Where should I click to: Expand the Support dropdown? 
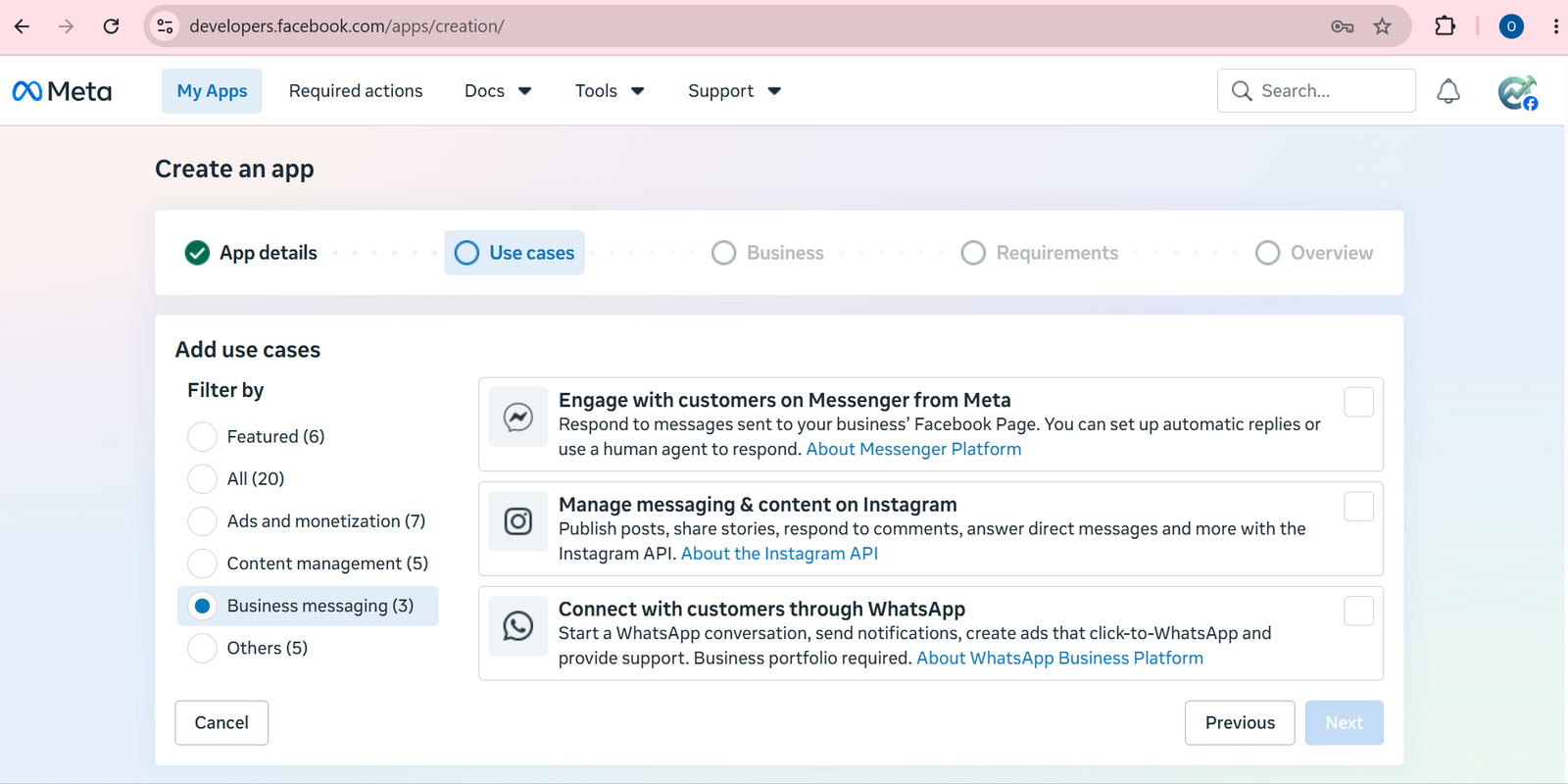(x=734, y=91)
